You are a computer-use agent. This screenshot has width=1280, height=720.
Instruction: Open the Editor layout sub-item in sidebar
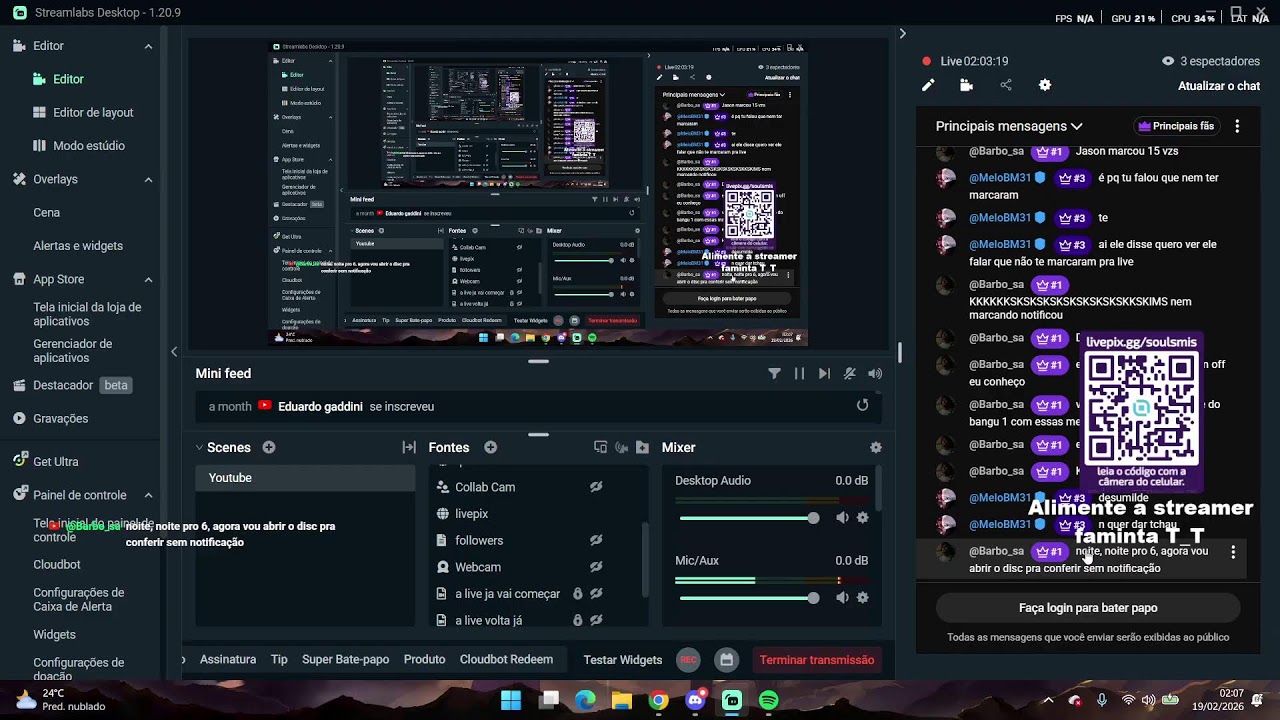point(68,79)
